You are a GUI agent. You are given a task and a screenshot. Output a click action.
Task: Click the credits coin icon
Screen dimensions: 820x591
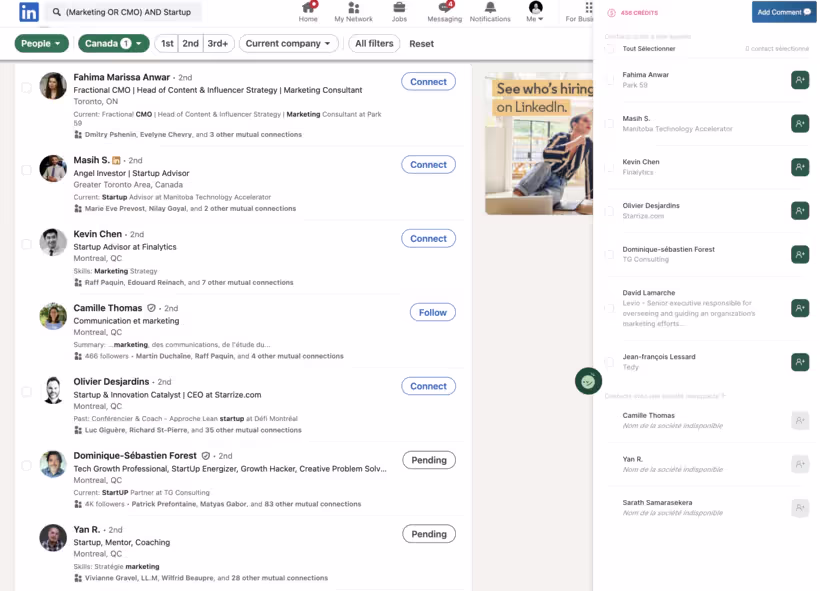(611, 13)
